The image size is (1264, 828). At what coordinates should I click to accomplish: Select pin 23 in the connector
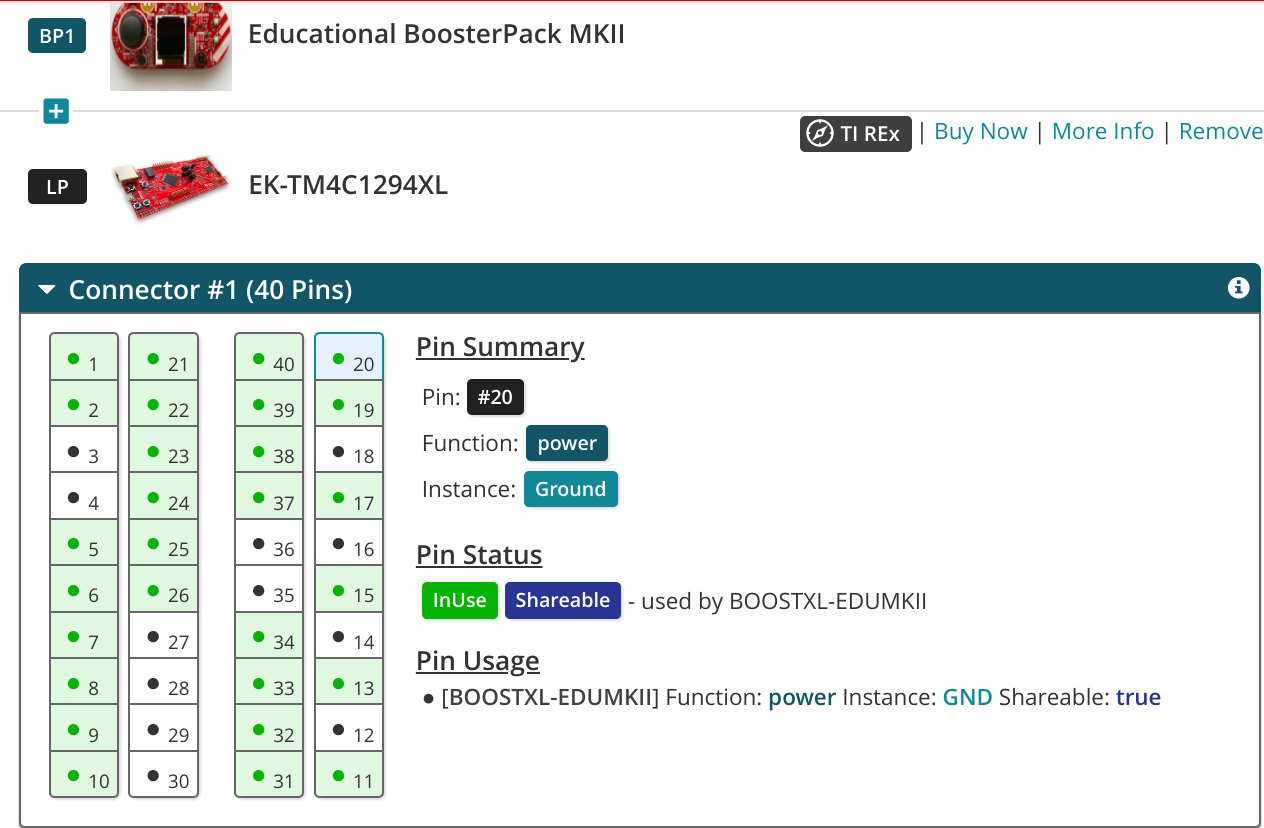pos(164,450)
